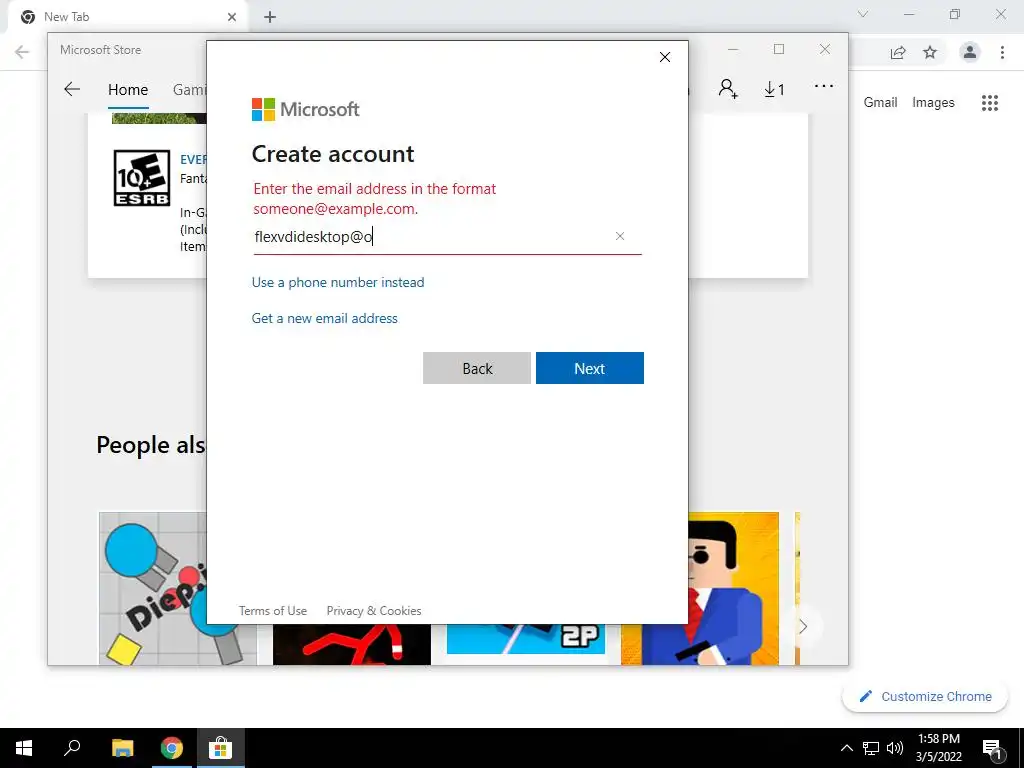Viewport: 1024px width, 768px height.
Task: Open a new tab in Chrome
Action: click(x=270, y=17)
